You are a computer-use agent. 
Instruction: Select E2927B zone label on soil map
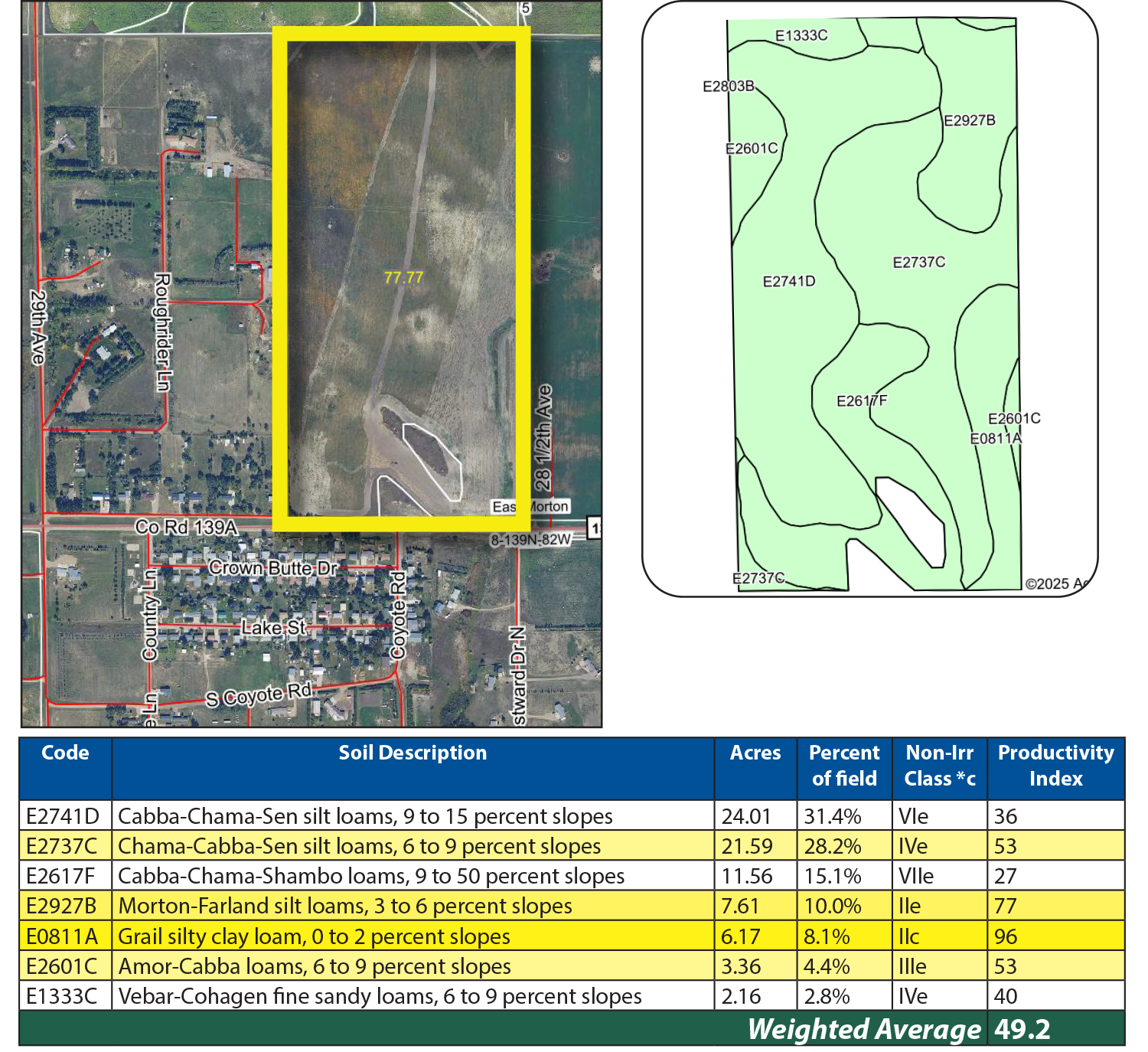[969, 121]
